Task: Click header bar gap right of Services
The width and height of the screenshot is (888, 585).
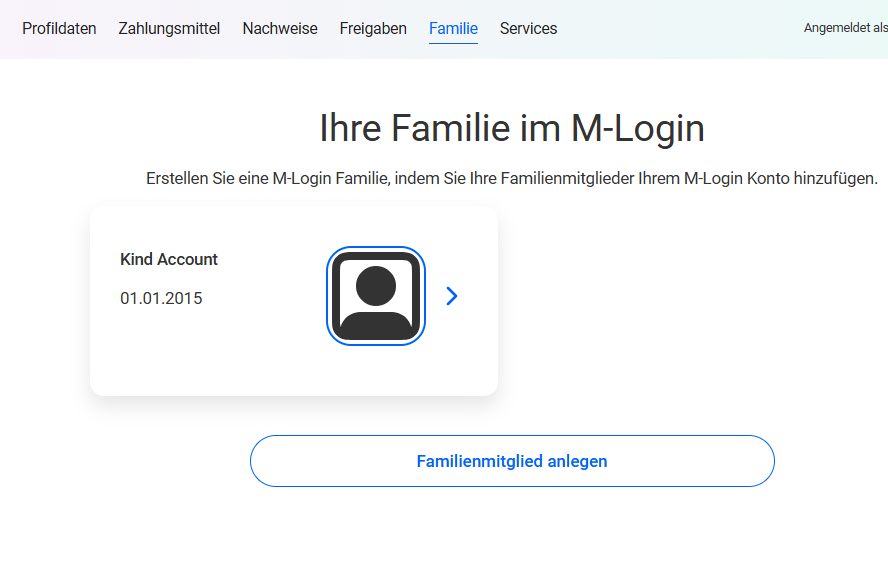Action: 680,29
